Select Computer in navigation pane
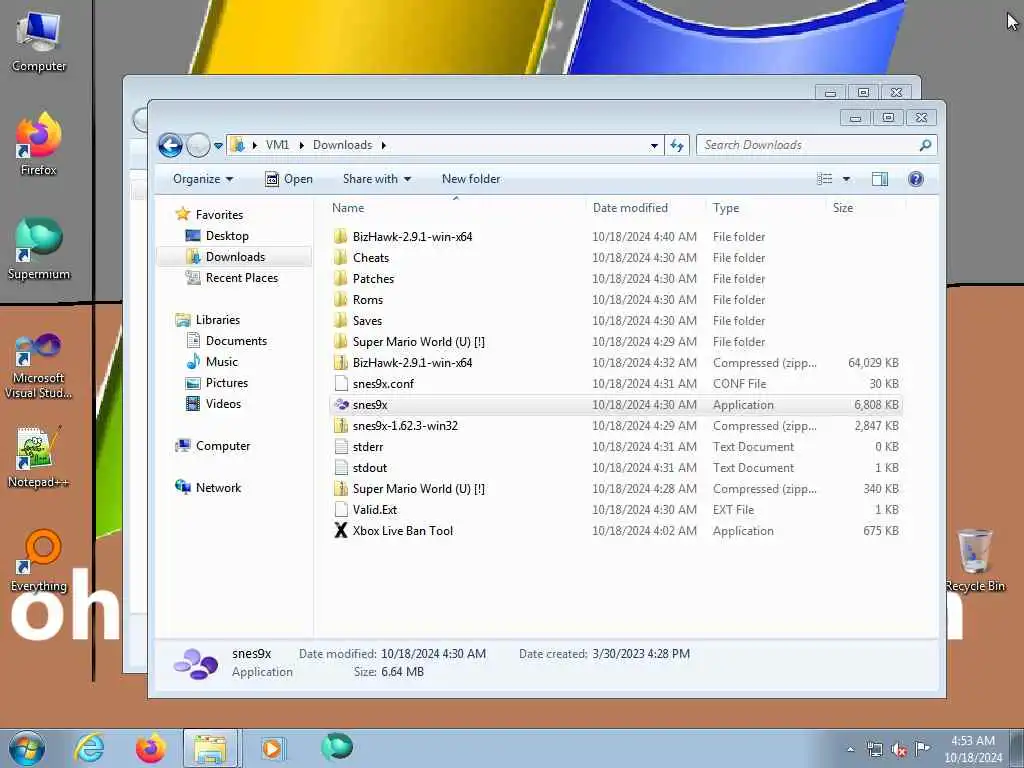 tap(223, 445)
